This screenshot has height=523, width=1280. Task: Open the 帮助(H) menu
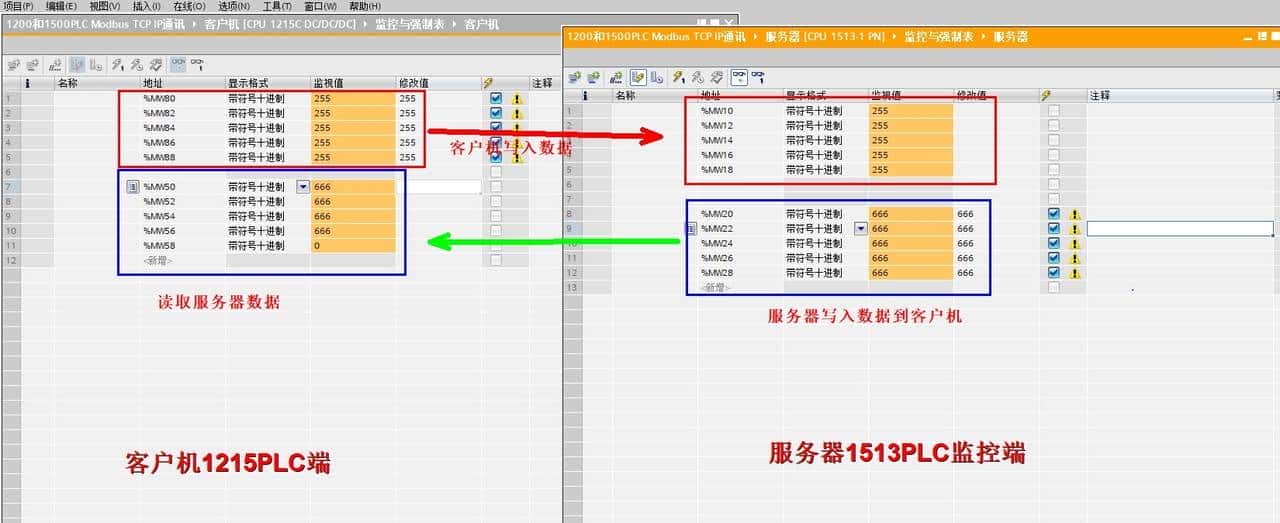pyautogui.click(x=364, y=6)
